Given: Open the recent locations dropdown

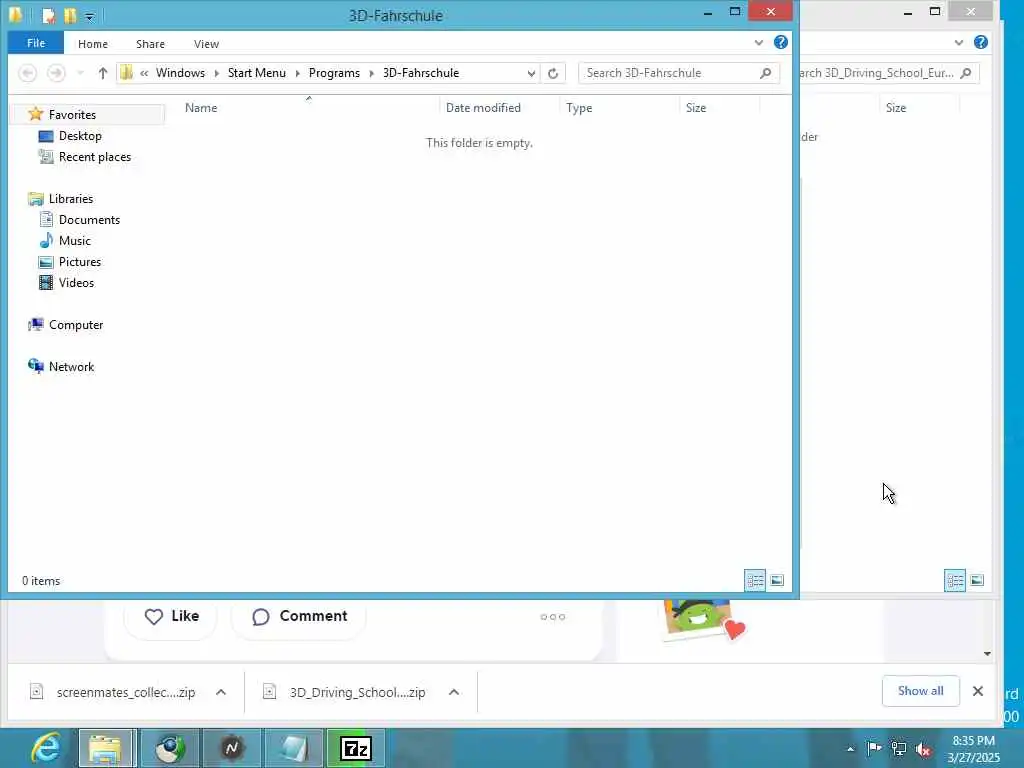Looking at the screenshot, I should (x=80, y=73).
